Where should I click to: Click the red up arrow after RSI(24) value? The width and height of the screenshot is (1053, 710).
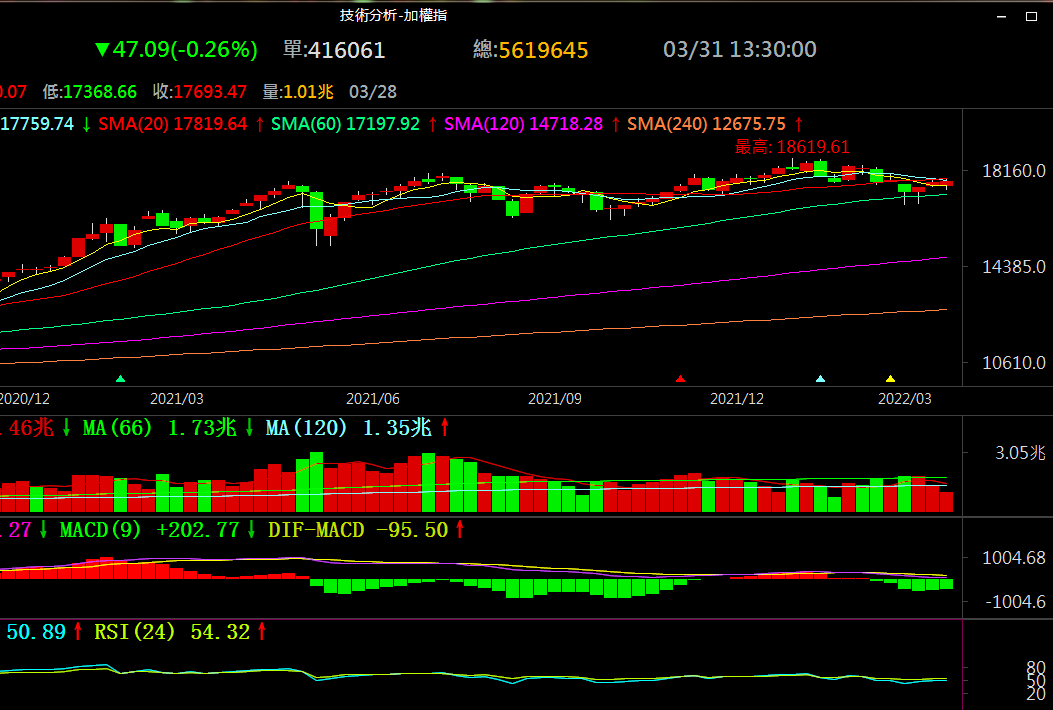point(262,632)
